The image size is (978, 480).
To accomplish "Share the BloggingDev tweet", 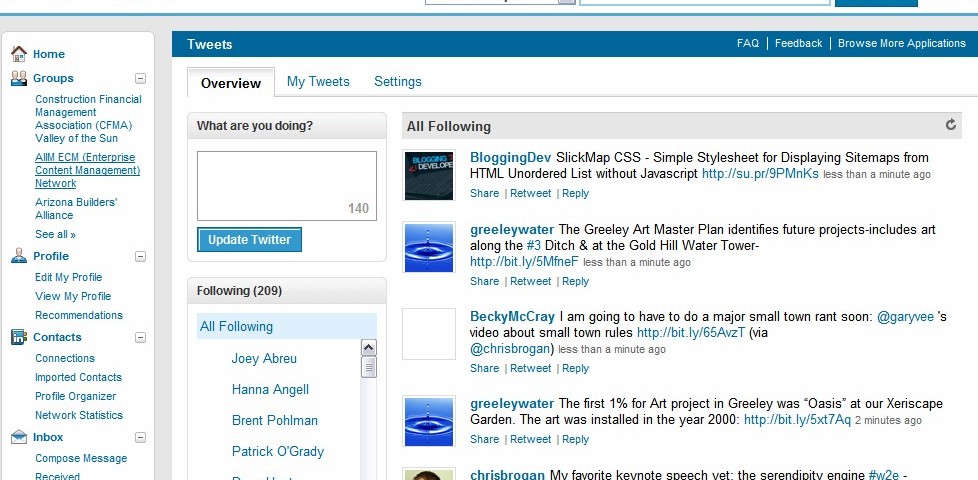I will pos(485,193).
